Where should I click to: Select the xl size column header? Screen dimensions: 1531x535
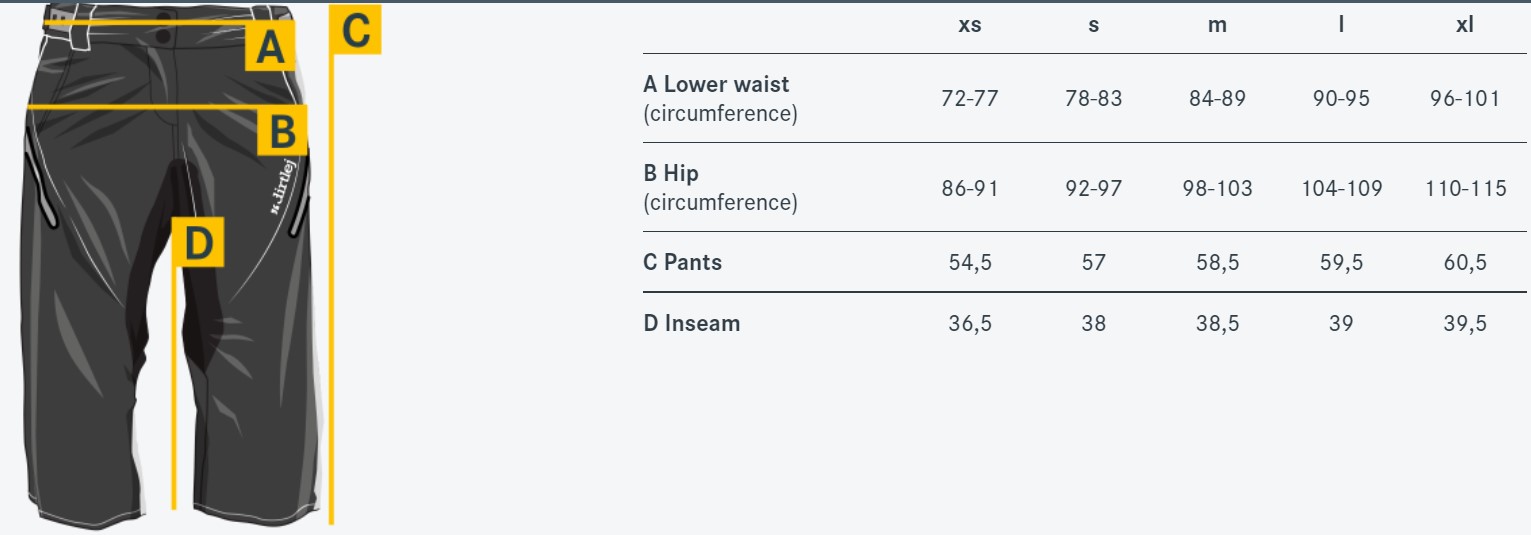[1465, 26]
